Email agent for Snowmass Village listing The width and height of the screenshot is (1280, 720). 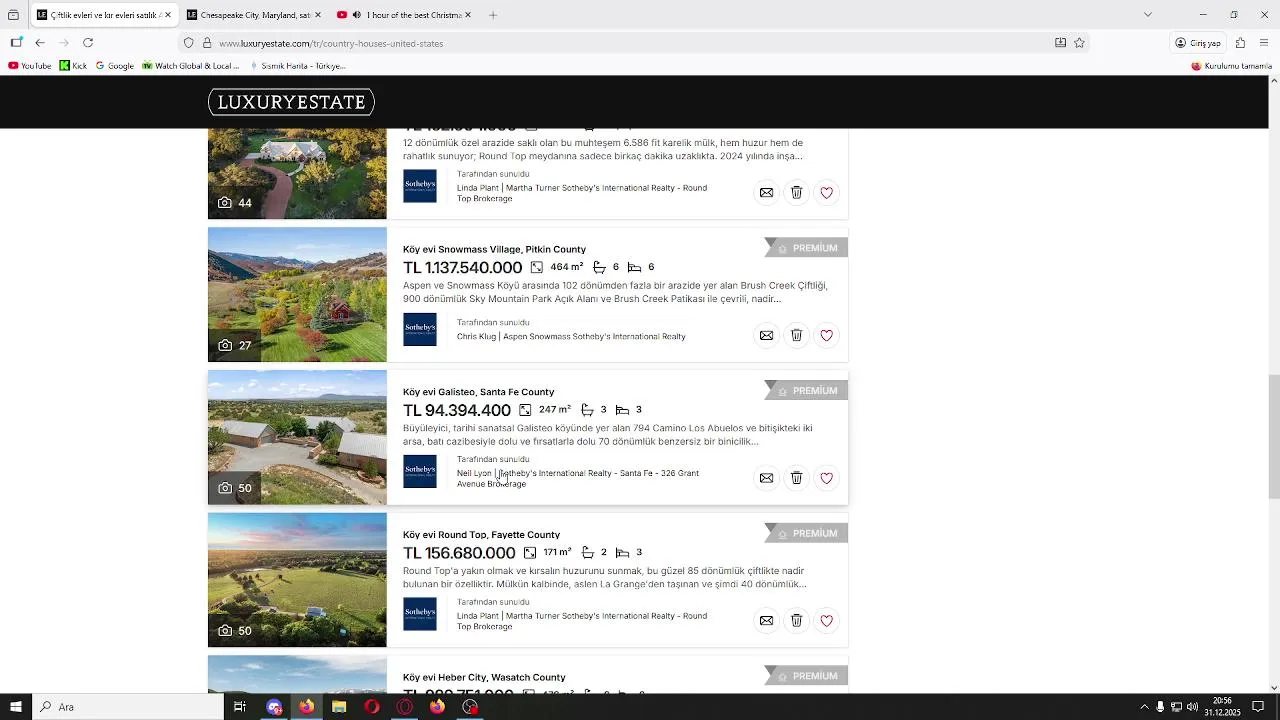coord(766,335)
